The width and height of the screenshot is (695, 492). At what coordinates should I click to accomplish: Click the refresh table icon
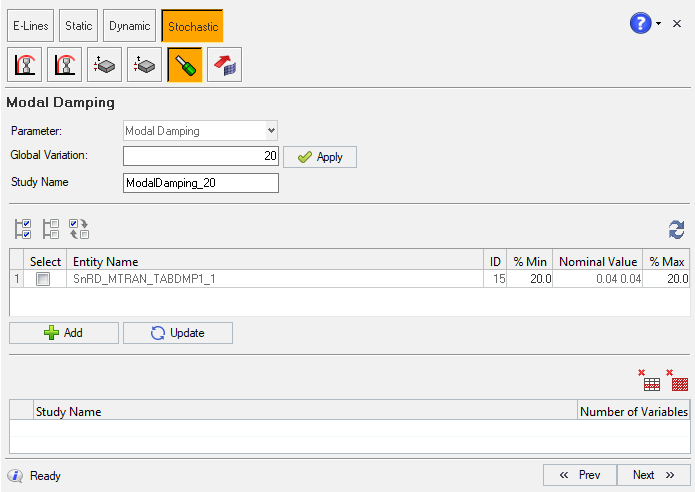[676, 230]
